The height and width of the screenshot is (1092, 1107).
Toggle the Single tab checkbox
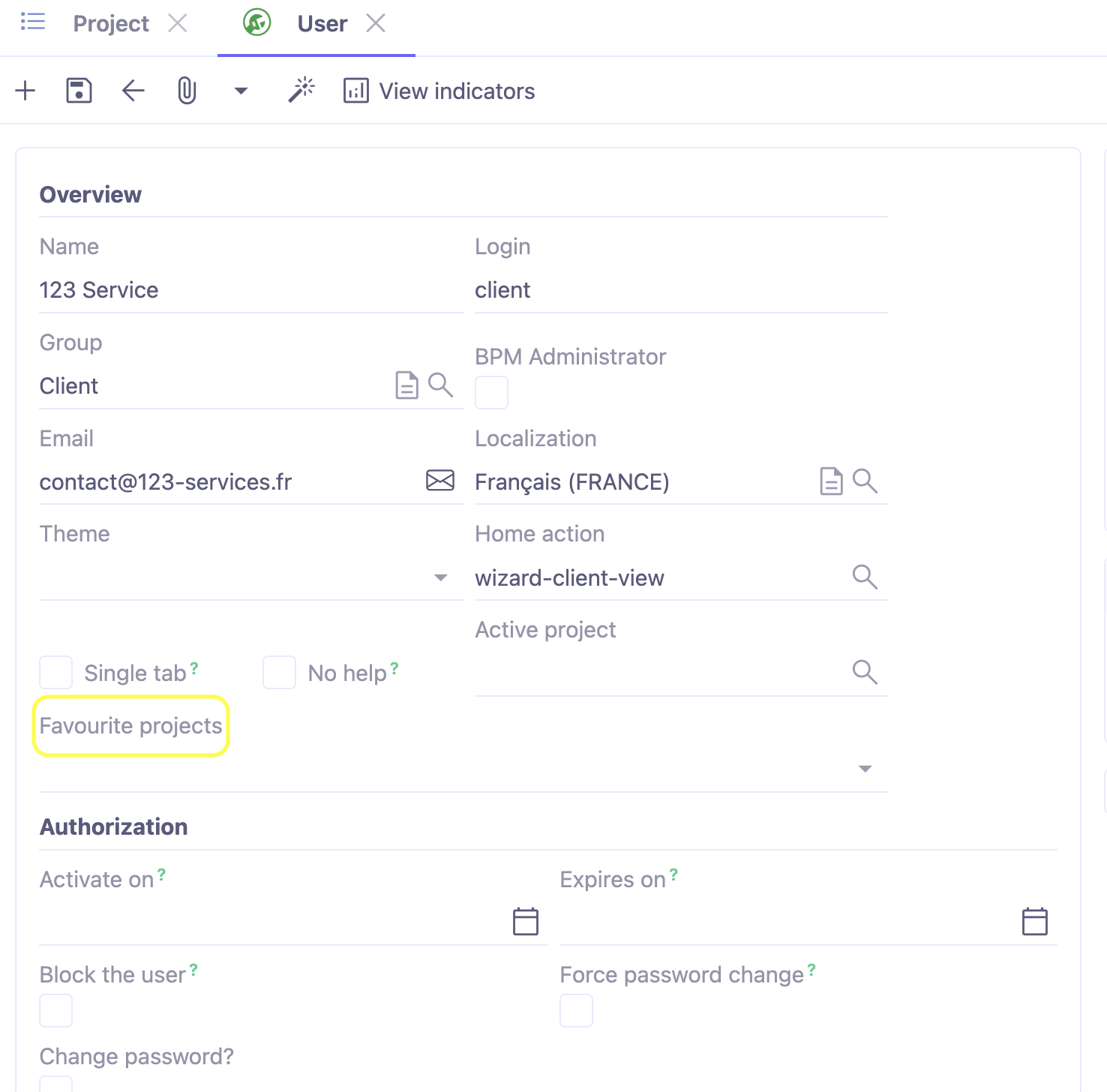[x=56, y=673]
